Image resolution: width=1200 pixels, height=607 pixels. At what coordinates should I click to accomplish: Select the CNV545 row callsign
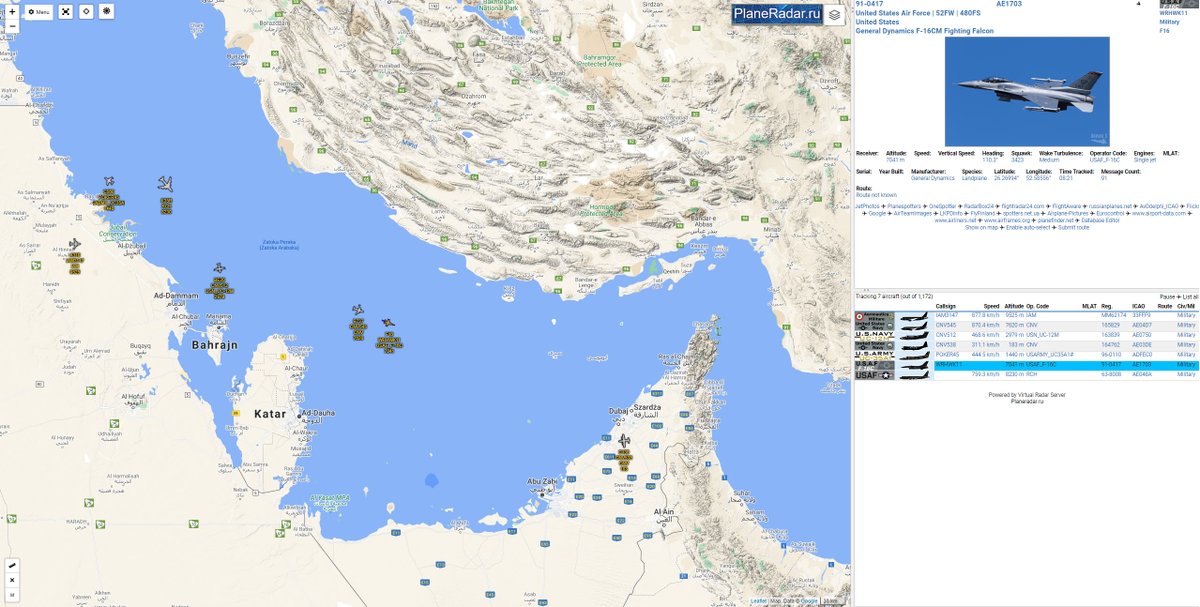(x=946, y=325)
